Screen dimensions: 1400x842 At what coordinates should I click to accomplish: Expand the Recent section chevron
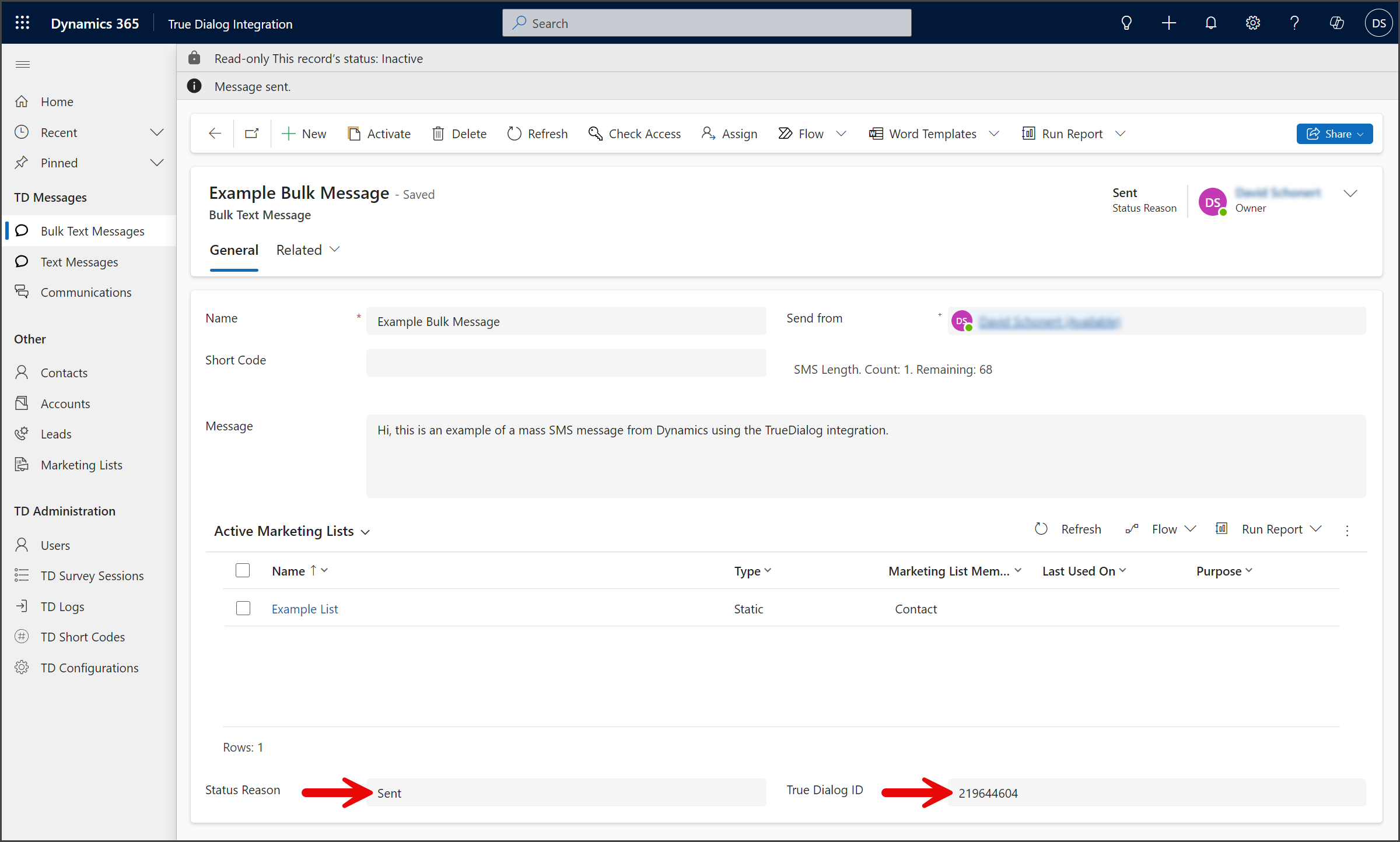(156, 132)
